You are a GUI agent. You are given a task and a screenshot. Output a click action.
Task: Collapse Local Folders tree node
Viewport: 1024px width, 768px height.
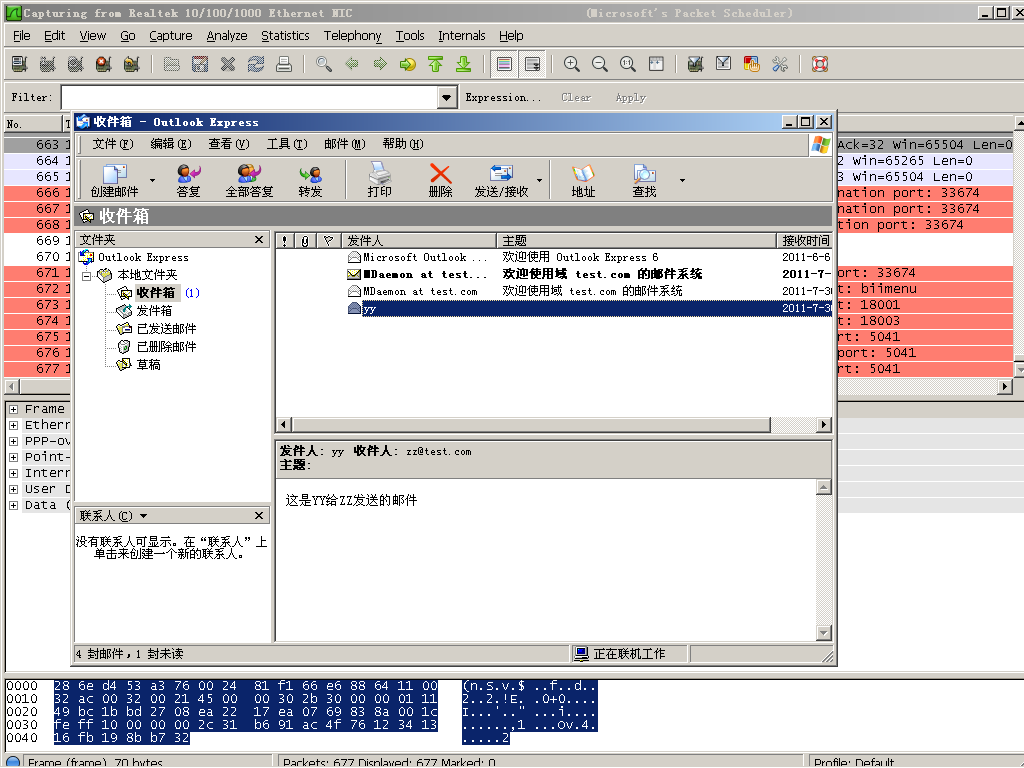click(86, 276)
